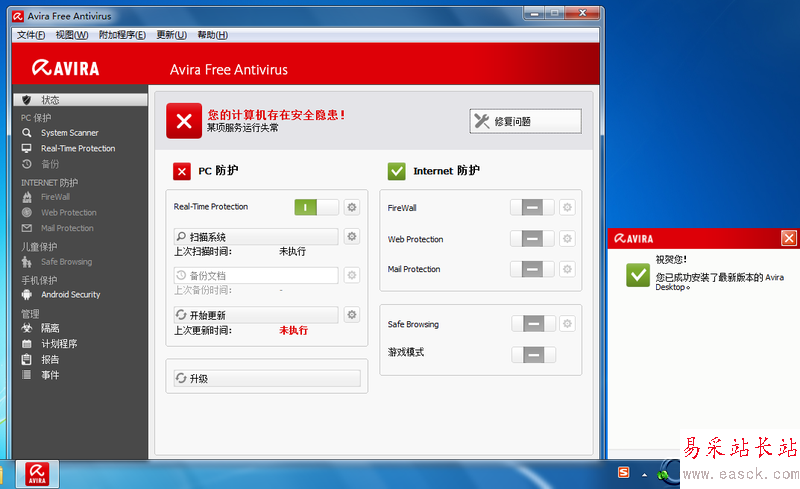800x489 pixels.
Task: Open Web Protection settings gear
Action: point(567,238)
